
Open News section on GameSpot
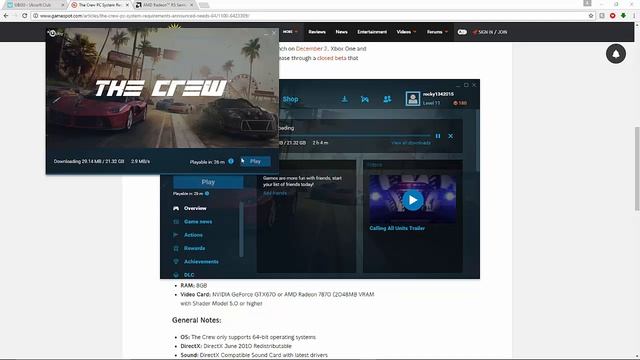[341, 32]
